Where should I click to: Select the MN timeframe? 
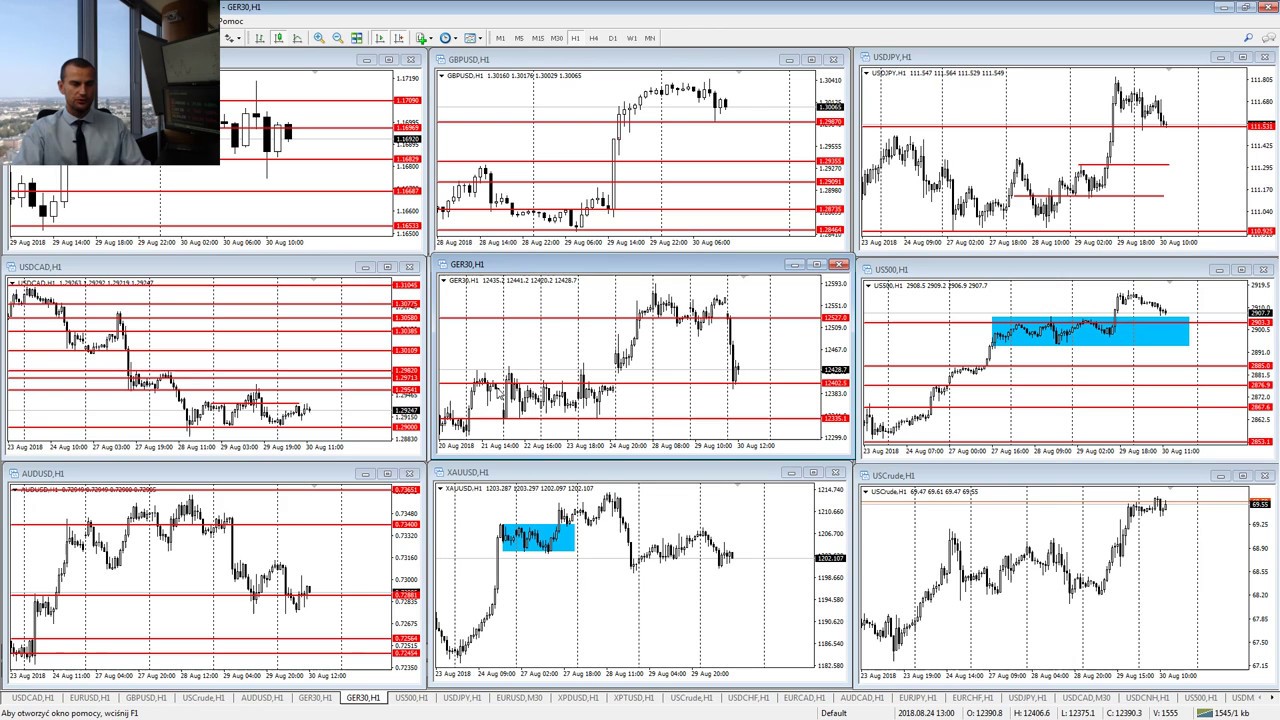pyautogui.click(x=650, y=38)
